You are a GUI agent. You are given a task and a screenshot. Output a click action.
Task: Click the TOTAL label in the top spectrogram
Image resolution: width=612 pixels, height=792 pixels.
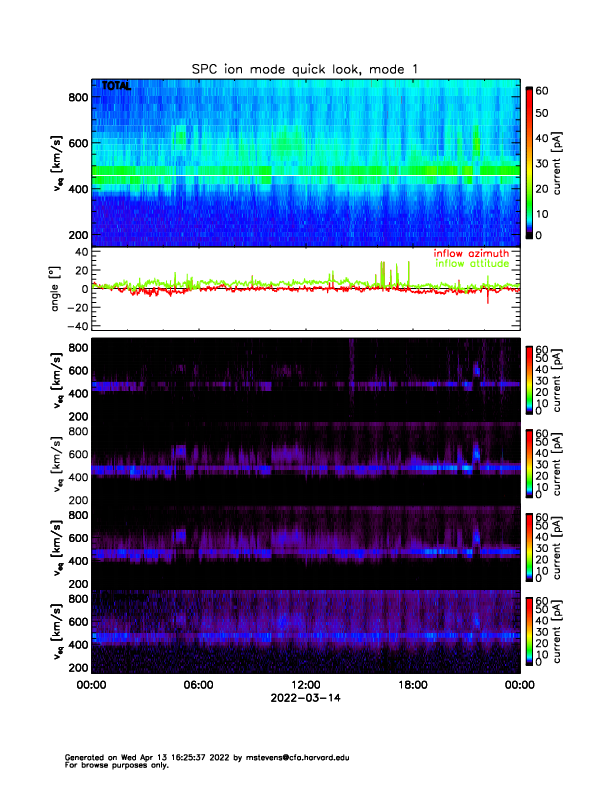coord(116,87)
